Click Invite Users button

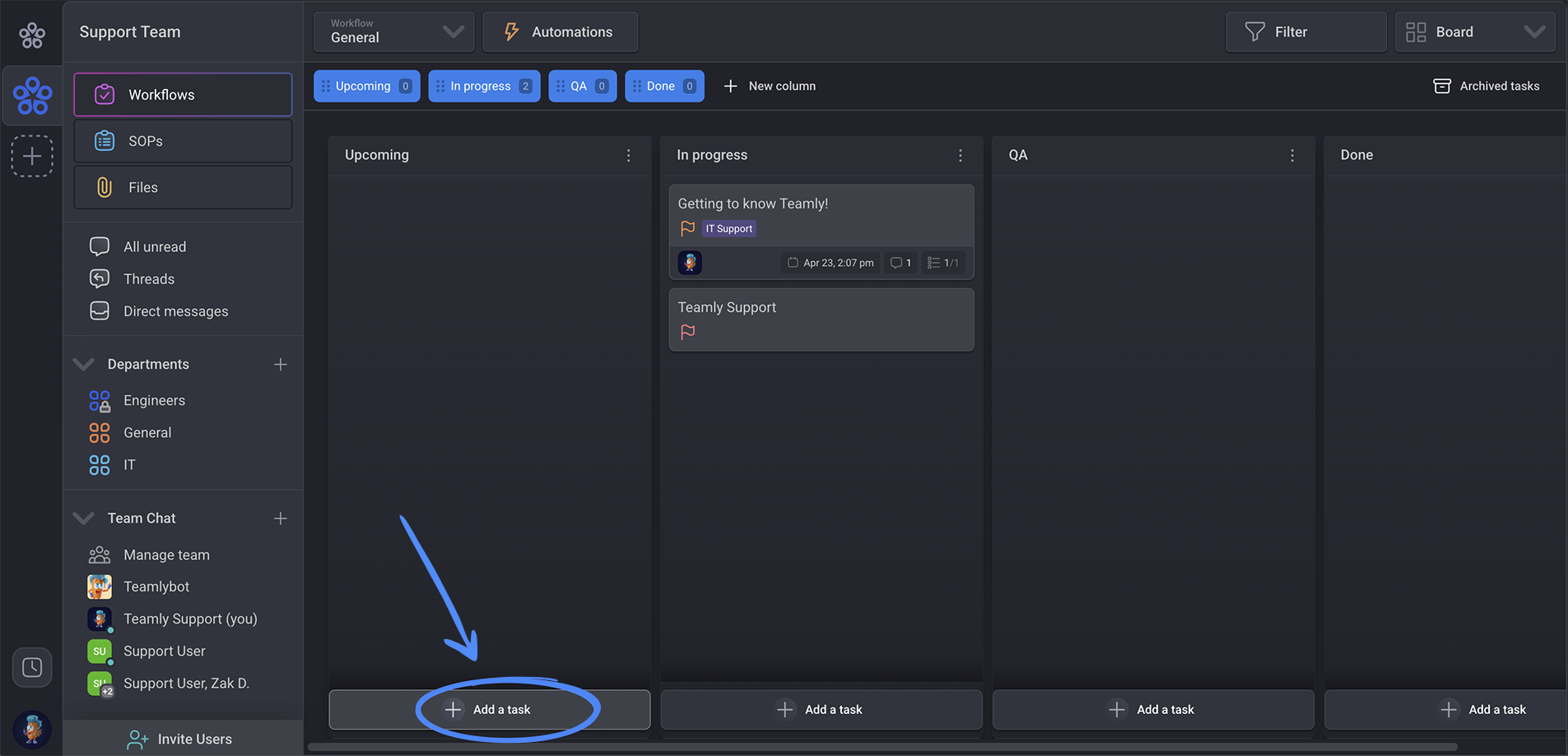pos(183,739)
